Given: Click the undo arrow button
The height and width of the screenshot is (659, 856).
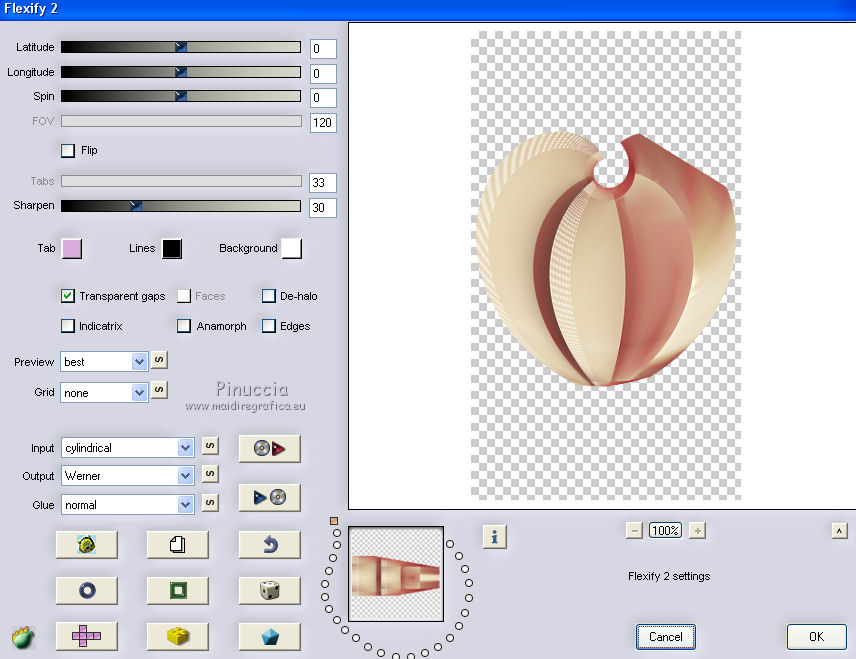Looking at the screenshot, I should pyautogui.click(x=270, y=544).
